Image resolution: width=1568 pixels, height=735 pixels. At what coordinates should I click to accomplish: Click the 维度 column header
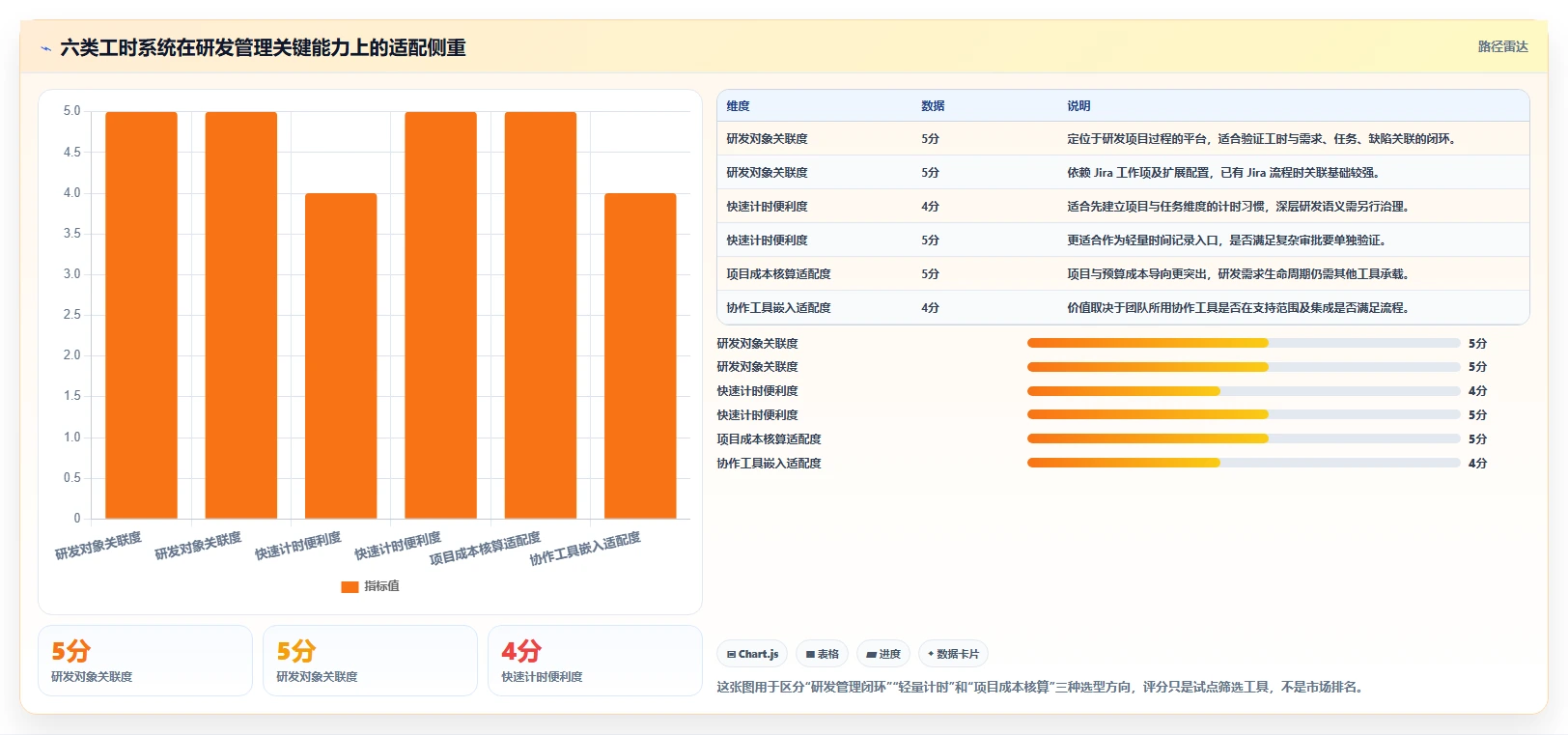(x=738, y=106)
